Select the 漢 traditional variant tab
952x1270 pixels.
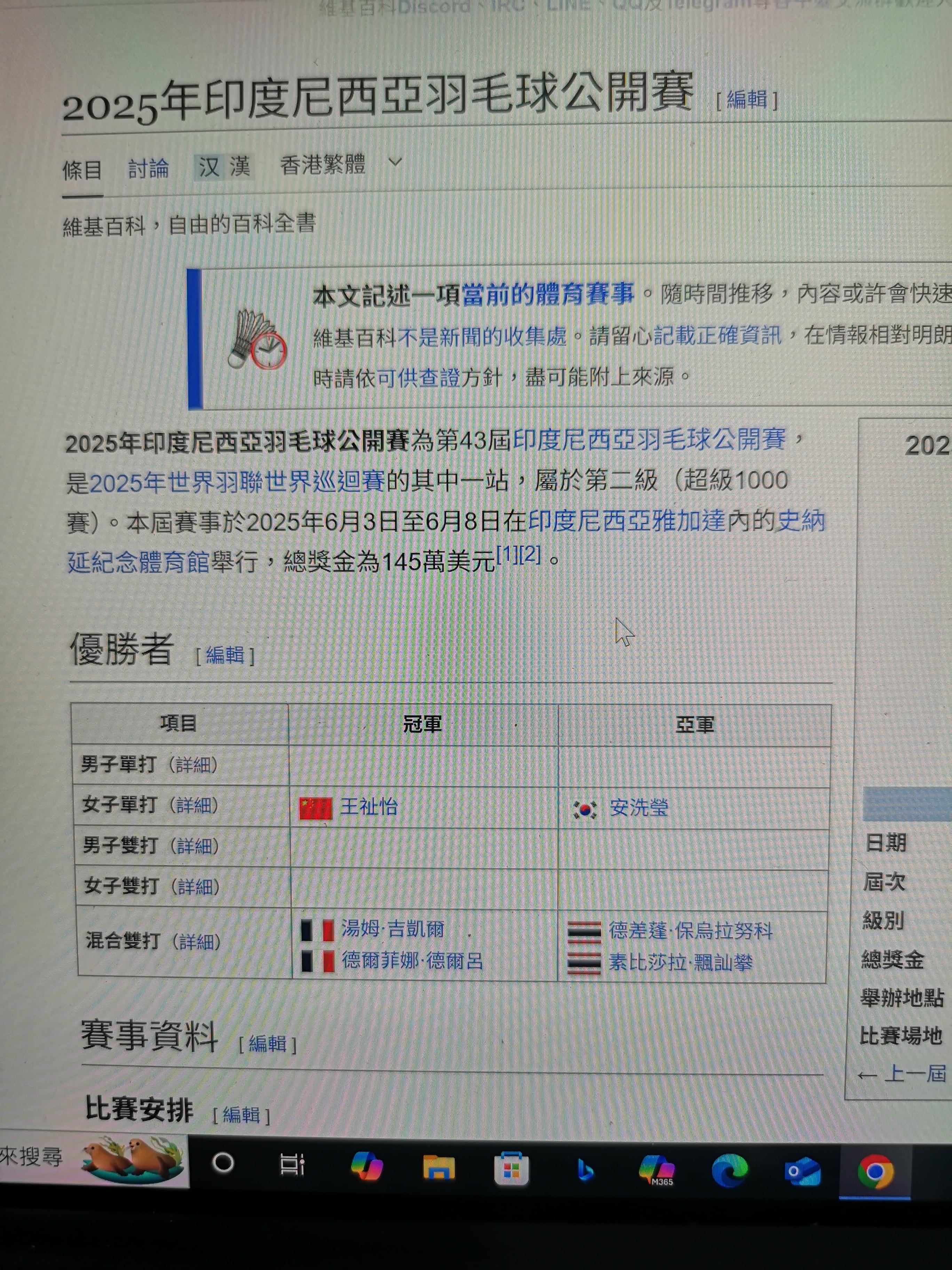click(240, 166)
